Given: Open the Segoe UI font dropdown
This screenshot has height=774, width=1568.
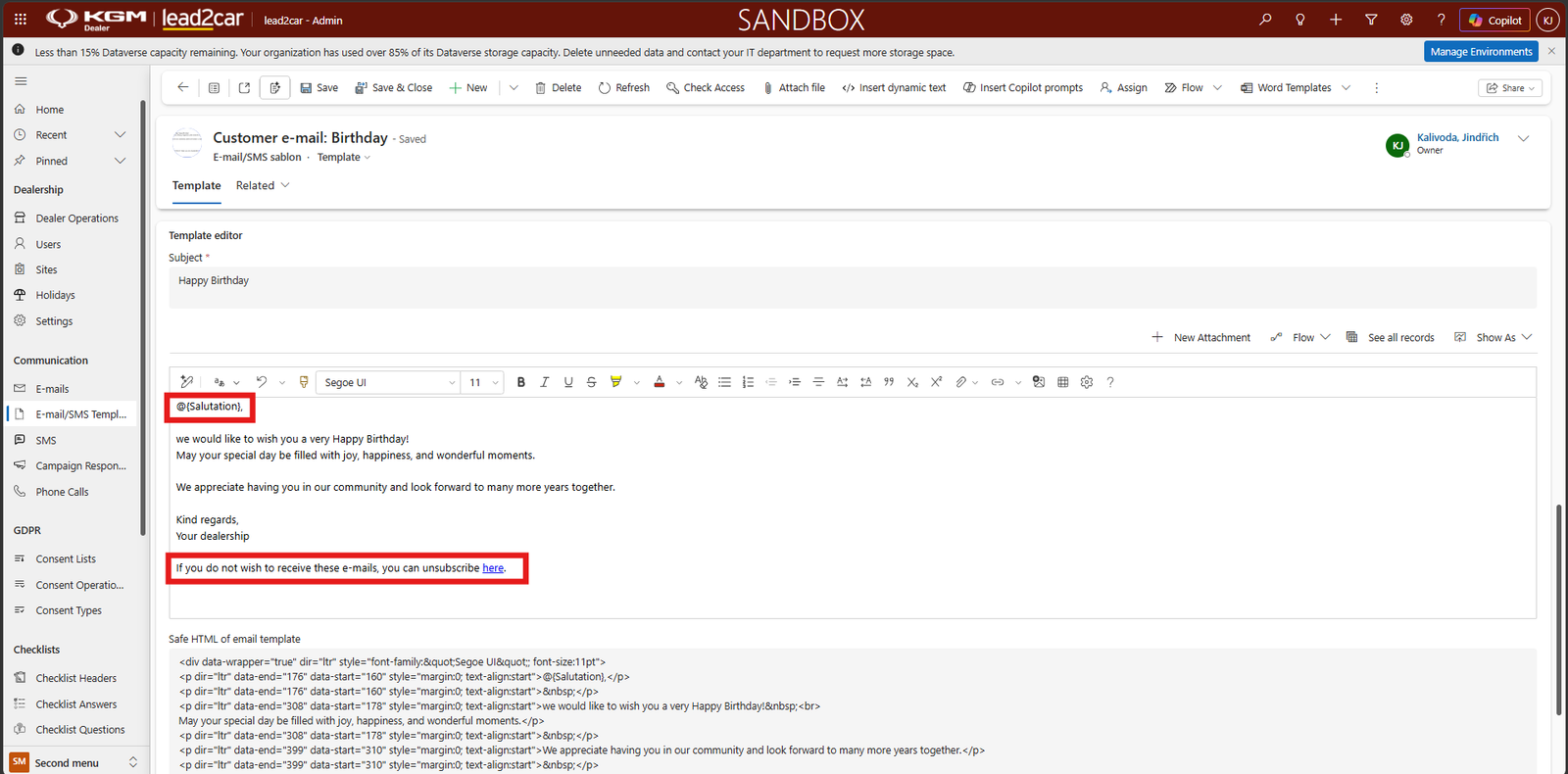Looking at the screenshot, I should pos(389,382).
